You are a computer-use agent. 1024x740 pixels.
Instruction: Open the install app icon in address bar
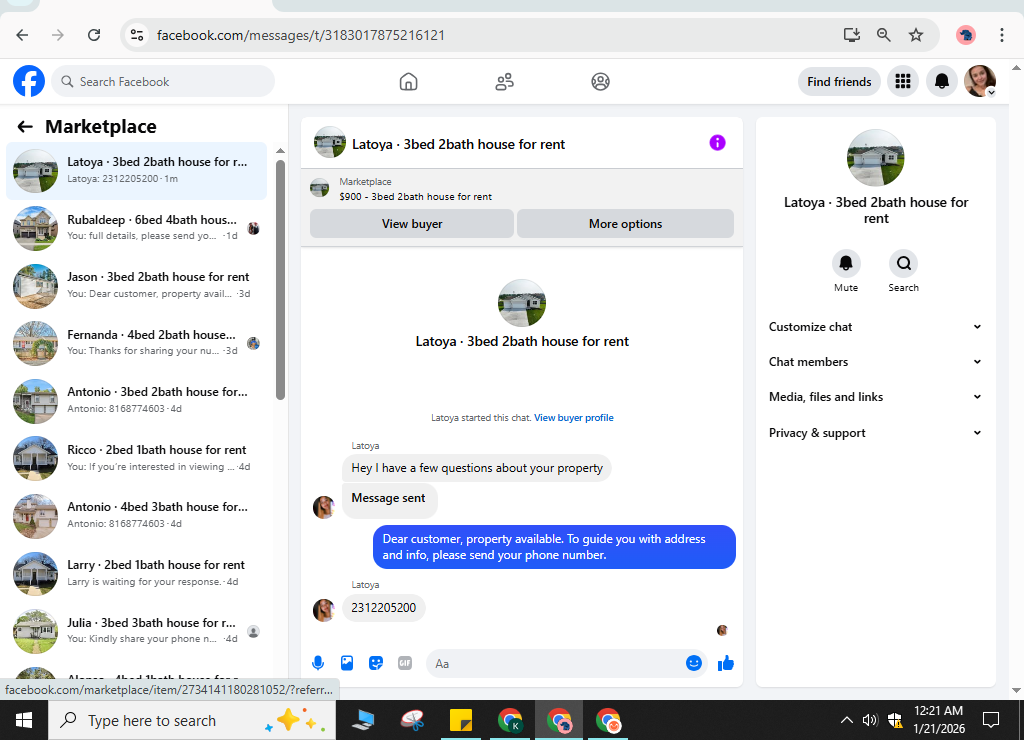click(852, 35)
